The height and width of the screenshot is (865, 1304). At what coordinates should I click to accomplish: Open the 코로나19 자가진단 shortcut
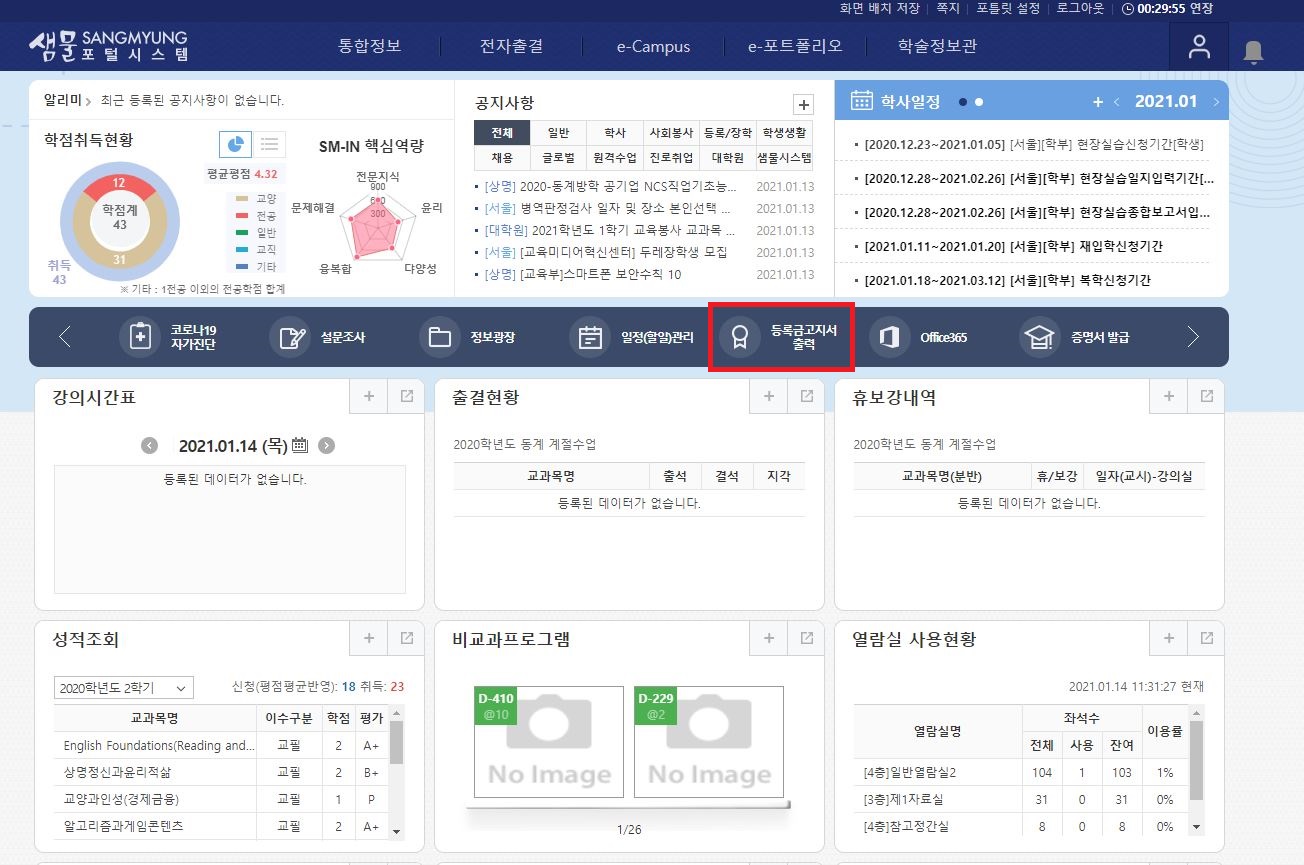[x=140, y=337]
